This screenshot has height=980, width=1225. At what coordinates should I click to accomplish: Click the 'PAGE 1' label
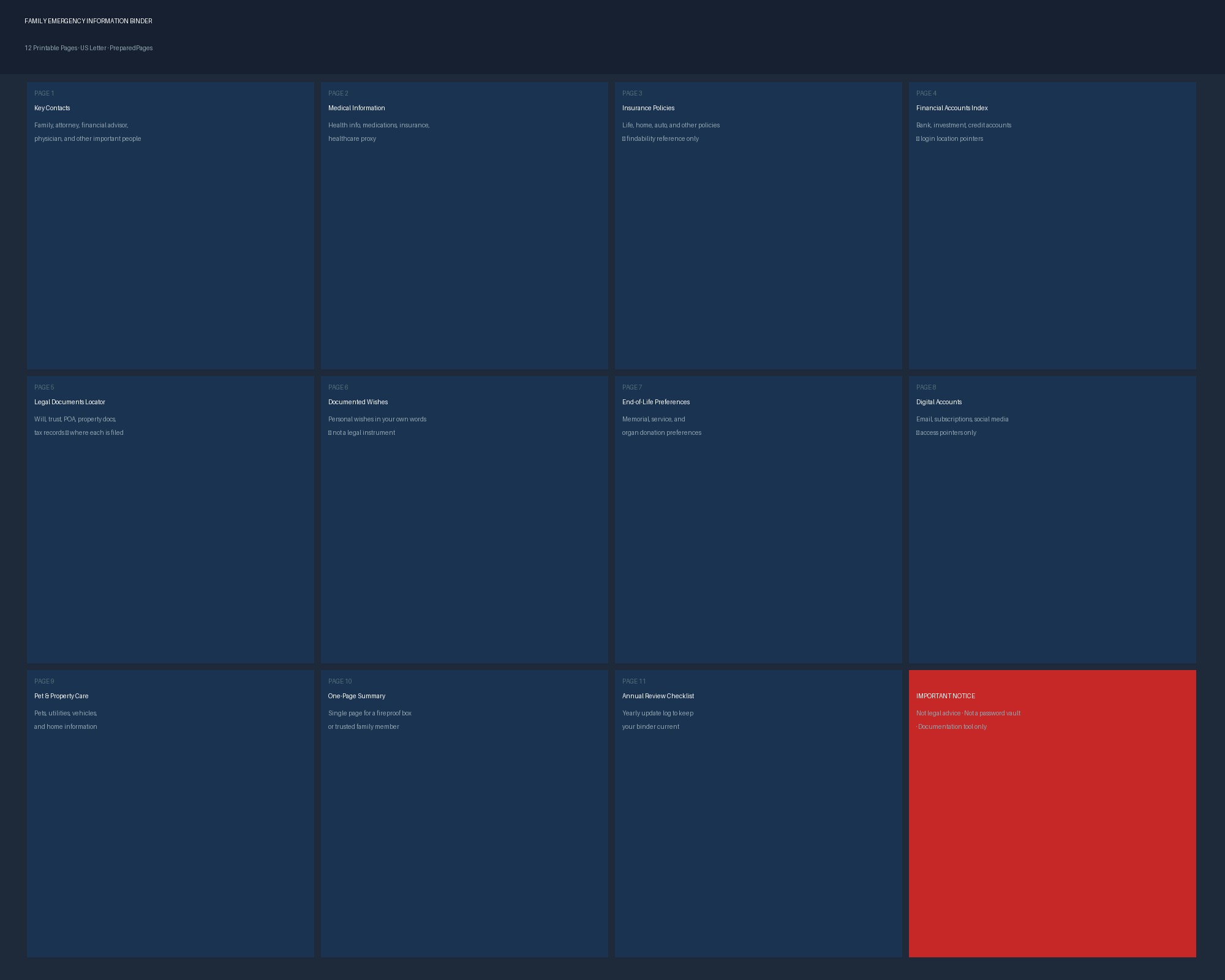(x=44, y=93)
